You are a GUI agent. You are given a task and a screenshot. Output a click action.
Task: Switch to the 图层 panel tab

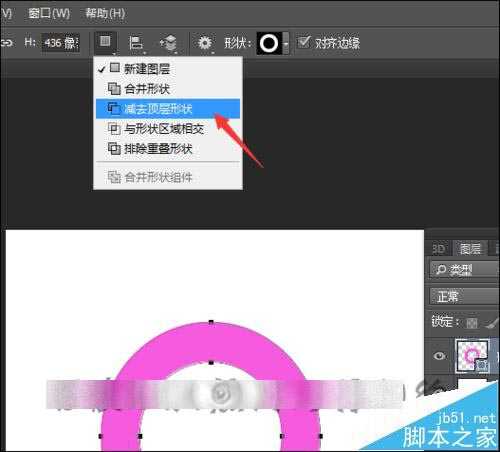pos(470,249)
